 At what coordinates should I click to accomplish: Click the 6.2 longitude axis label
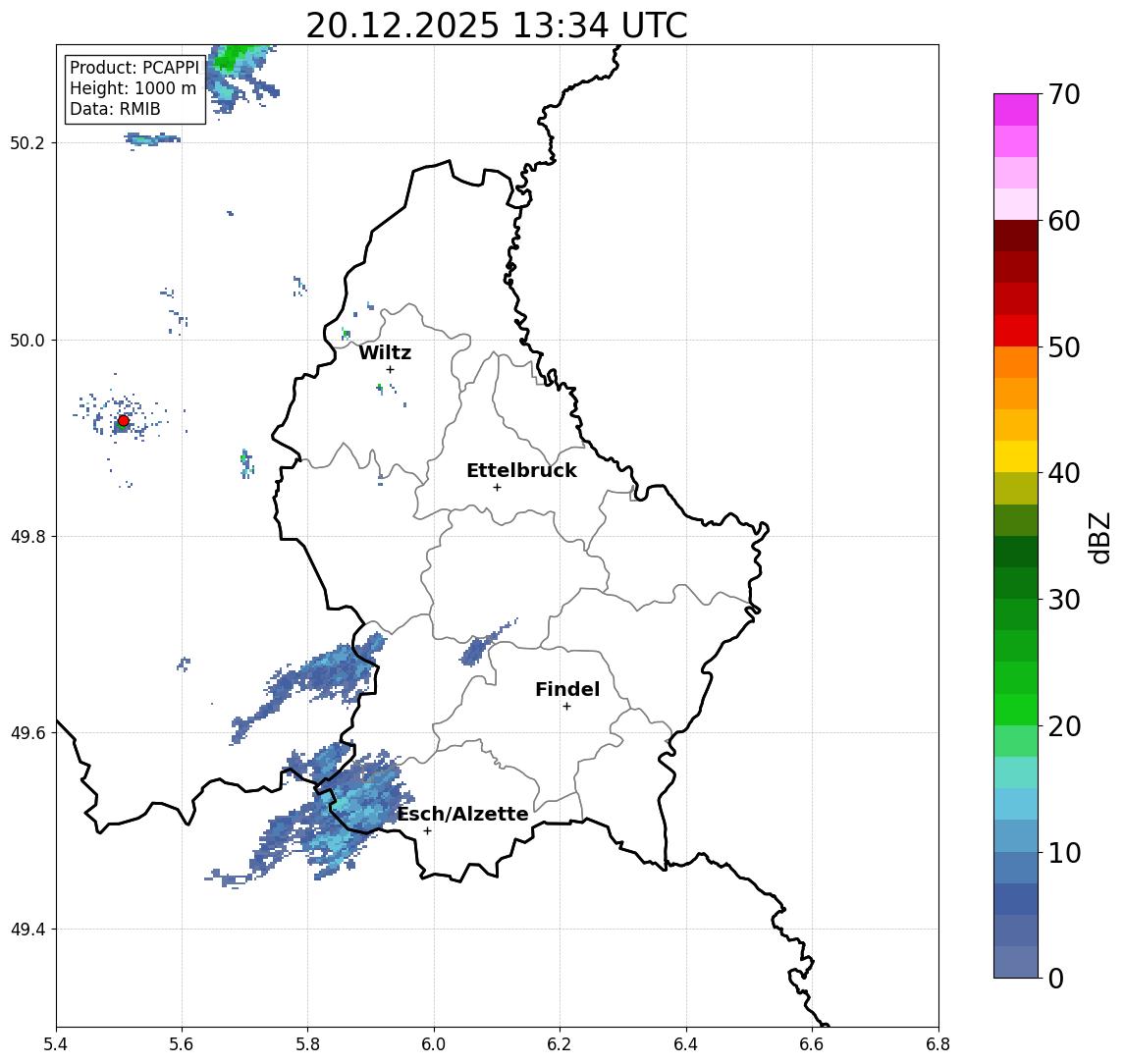(560, 1044)
